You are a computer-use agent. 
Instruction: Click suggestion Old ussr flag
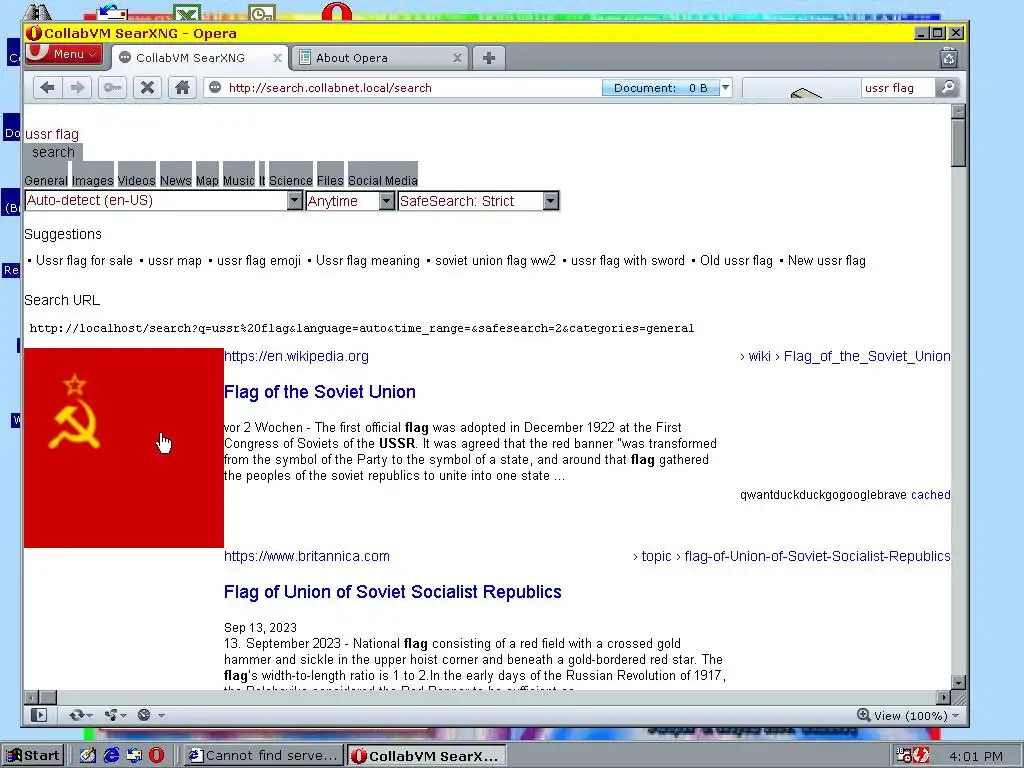tap(736, 261)
